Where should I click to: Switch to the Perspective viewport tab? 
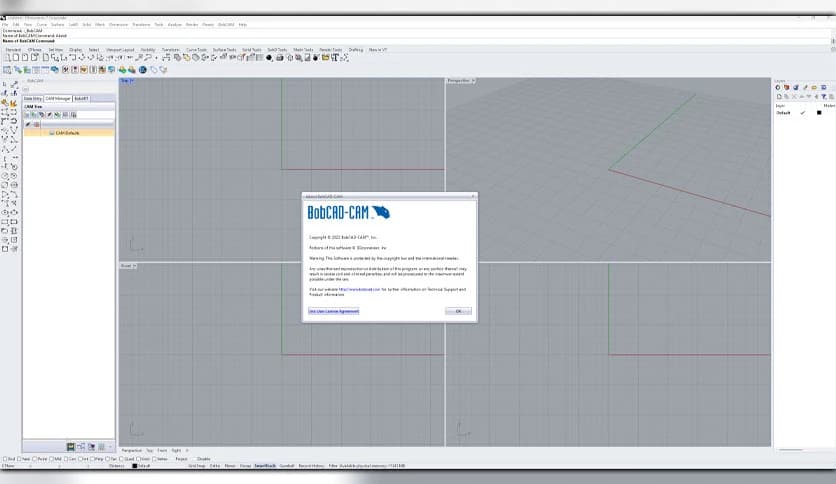click(x=132, y=451)
